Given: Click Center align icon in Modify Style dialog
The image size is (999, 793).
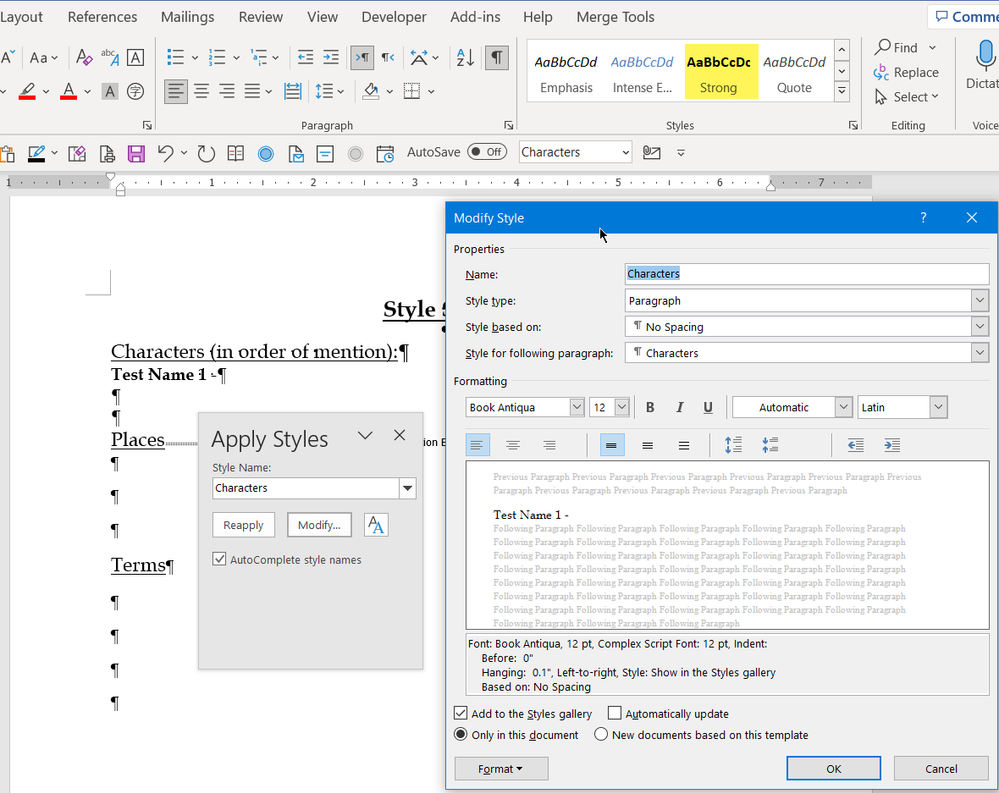Looking at the screenshot, I should pyautogui.click(x=513, y=445).
